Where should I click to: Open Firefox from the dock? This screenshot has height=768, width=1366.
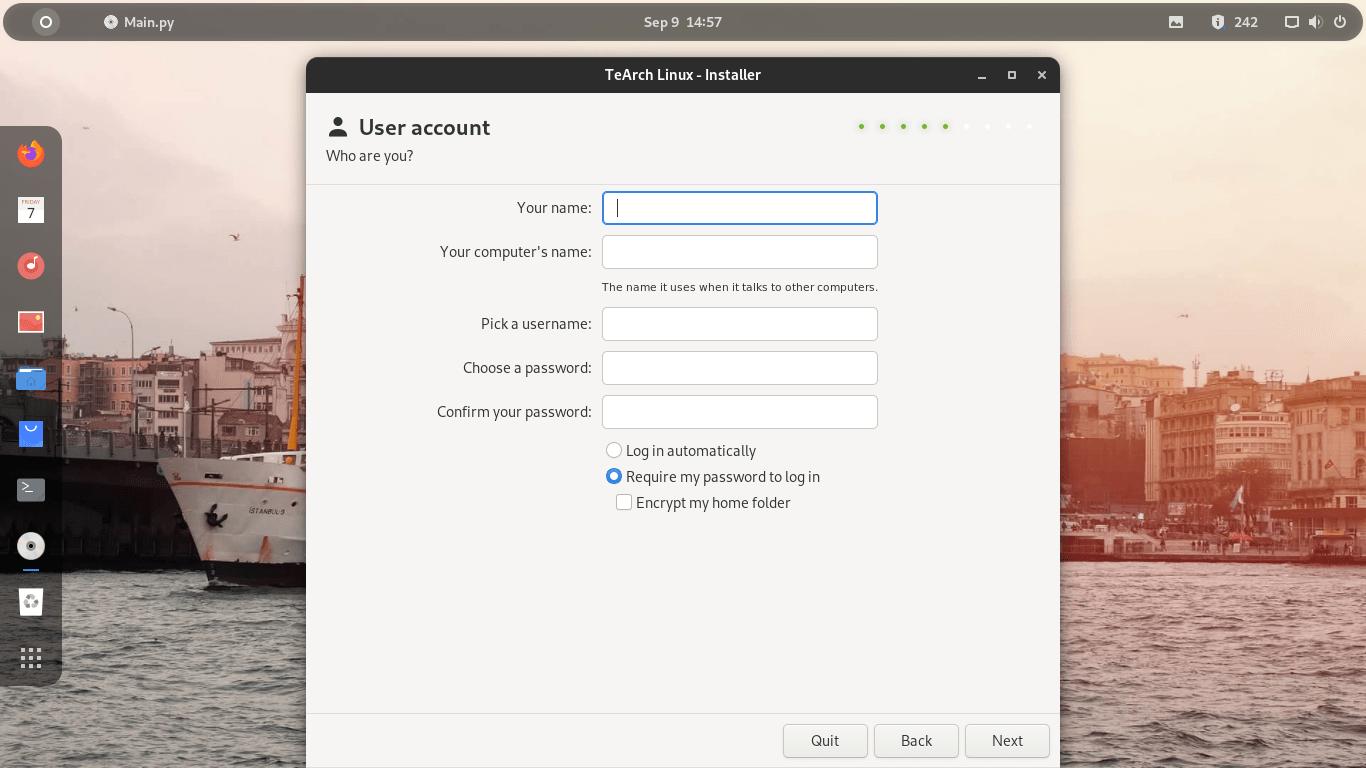31,154
